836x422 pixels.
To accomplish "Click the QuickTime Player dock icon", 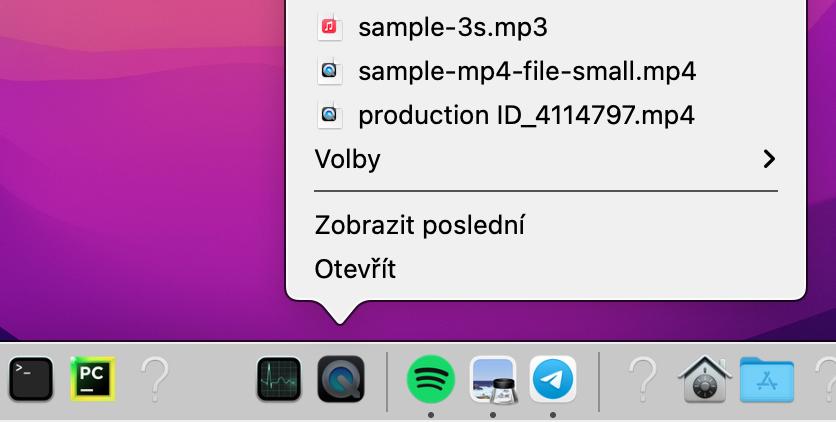I will coord(341,380).
